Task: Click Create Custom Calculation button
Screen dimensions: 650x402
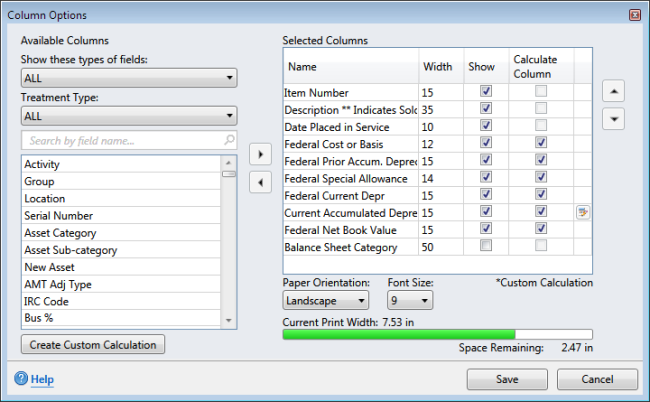Action: [93, 345]
